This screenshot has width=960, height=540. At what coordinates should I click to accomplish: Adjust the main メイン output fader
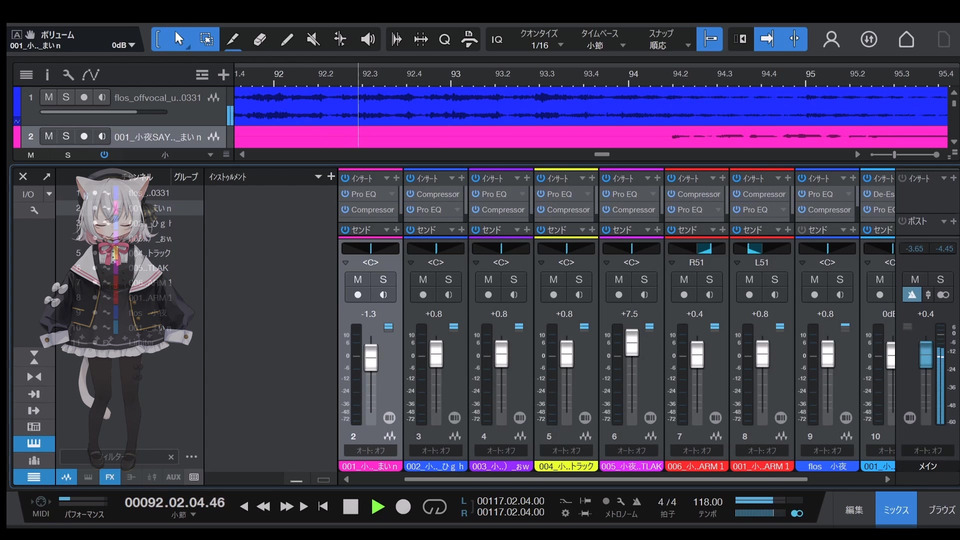pos(926,354)
